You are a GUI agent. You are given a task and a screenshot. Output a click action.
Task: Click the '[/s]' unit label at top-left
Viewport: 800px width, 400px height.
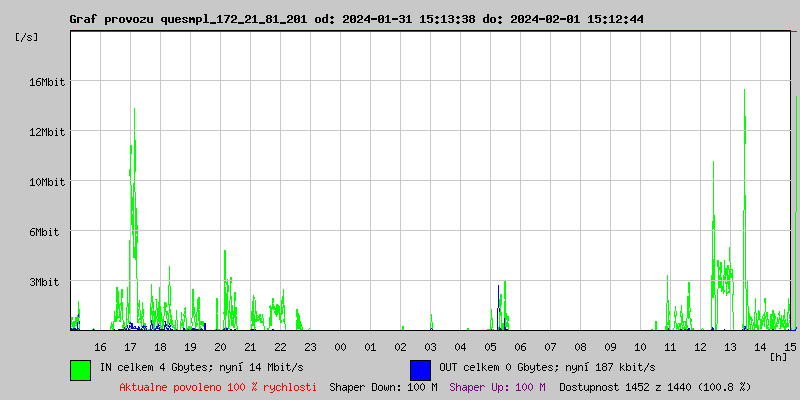pos(27,37)
